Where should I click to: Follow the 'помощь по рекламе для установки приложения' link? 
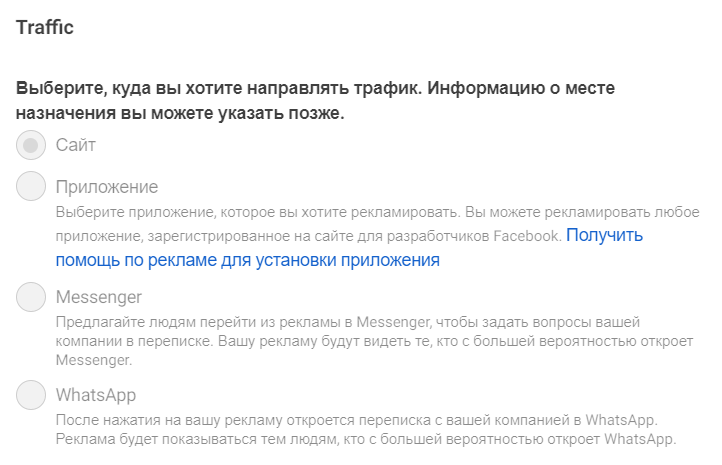coord(248,260)
